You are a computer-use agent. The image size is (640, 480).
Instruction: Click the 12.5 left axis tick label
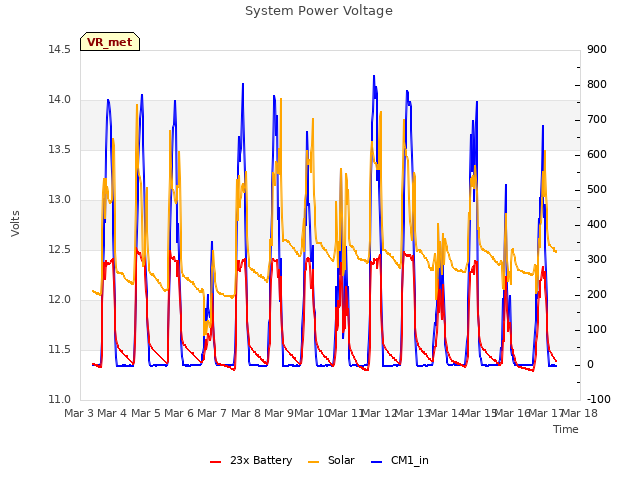point(59,249)
